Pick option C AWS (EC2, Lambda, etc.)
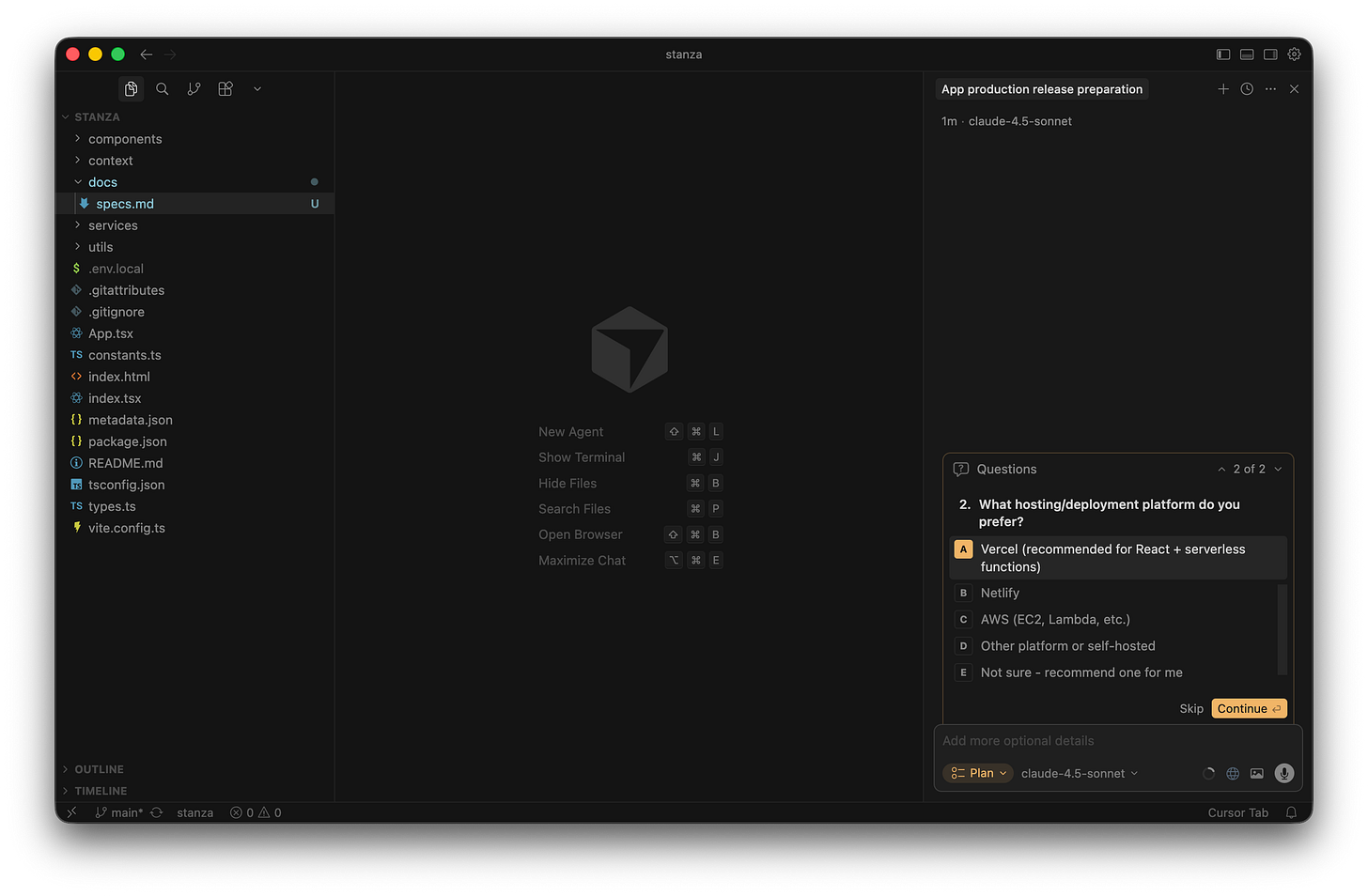The width and height of the screenshot is (1368, 896). click(x=1054, y=619)
